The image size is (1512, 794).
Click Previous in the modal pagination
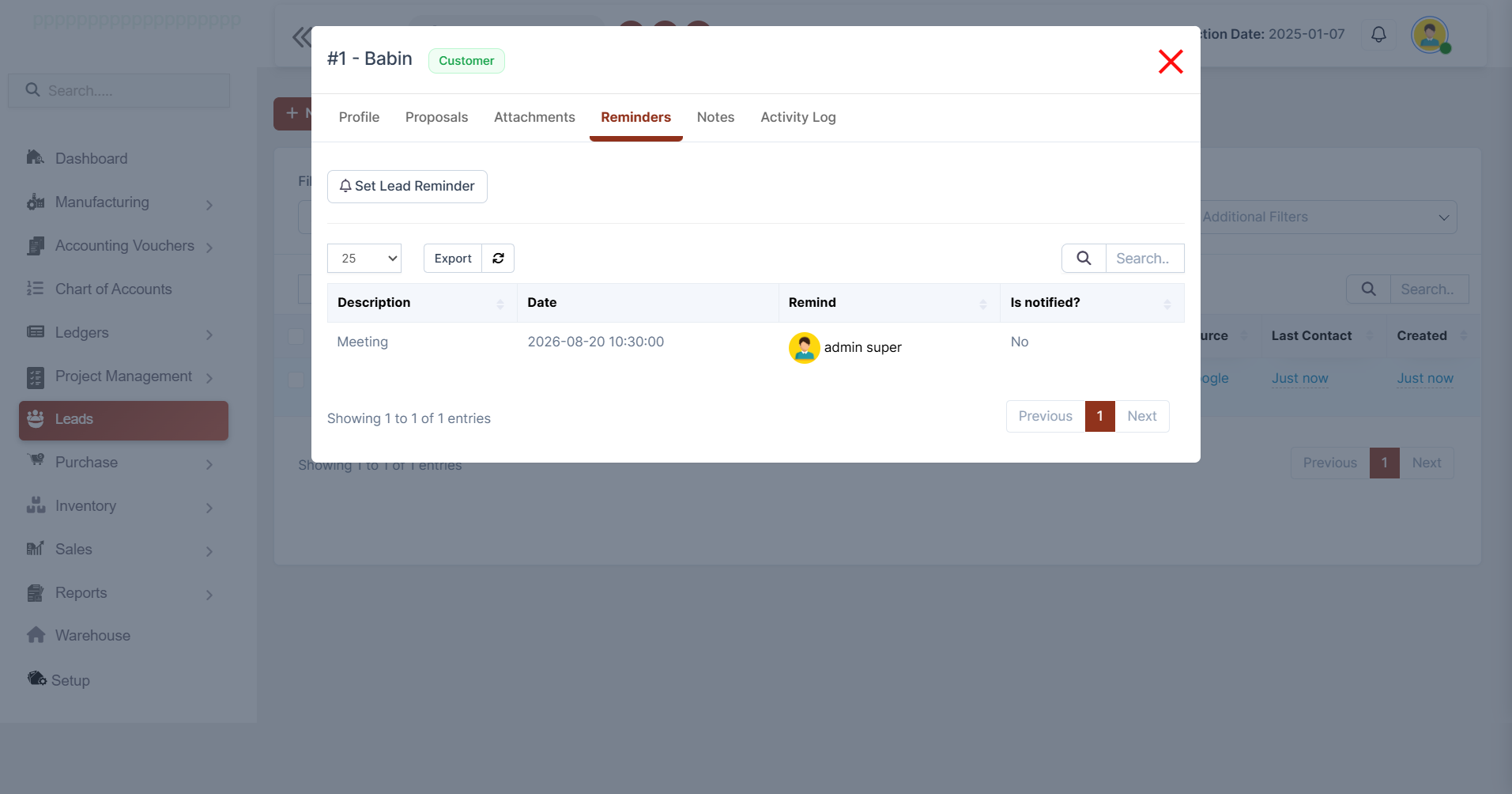click(1045, 416)
